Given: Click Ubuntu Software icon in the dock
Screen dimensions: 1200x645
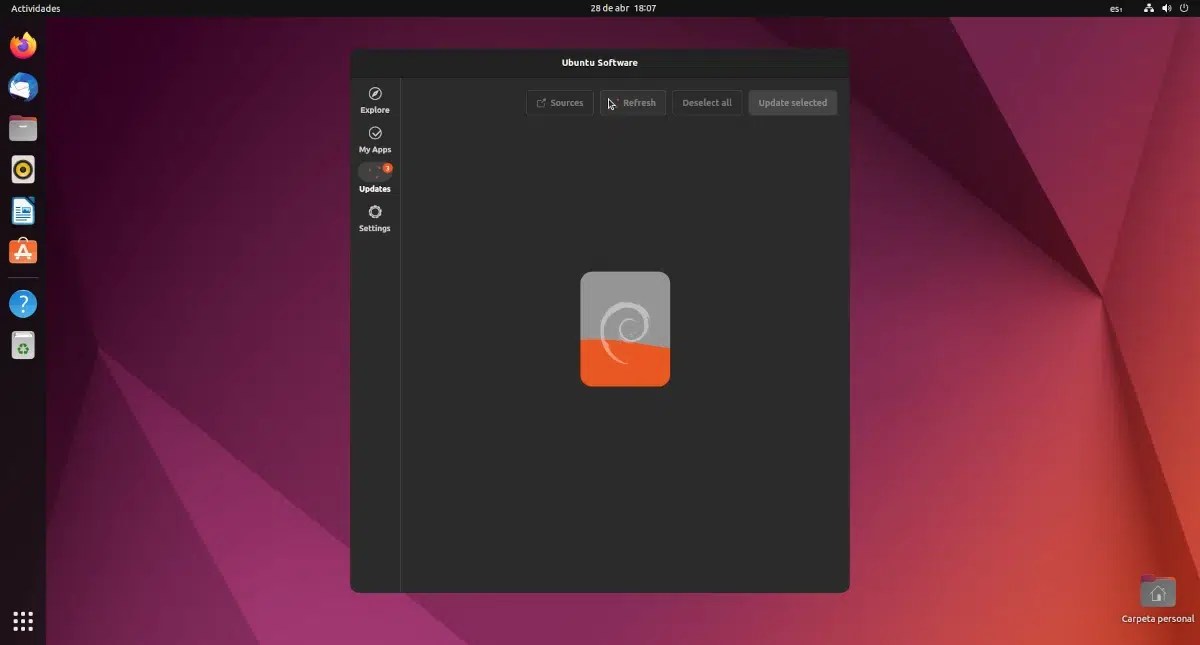Looking at the screenshot, I should [23, 251].
